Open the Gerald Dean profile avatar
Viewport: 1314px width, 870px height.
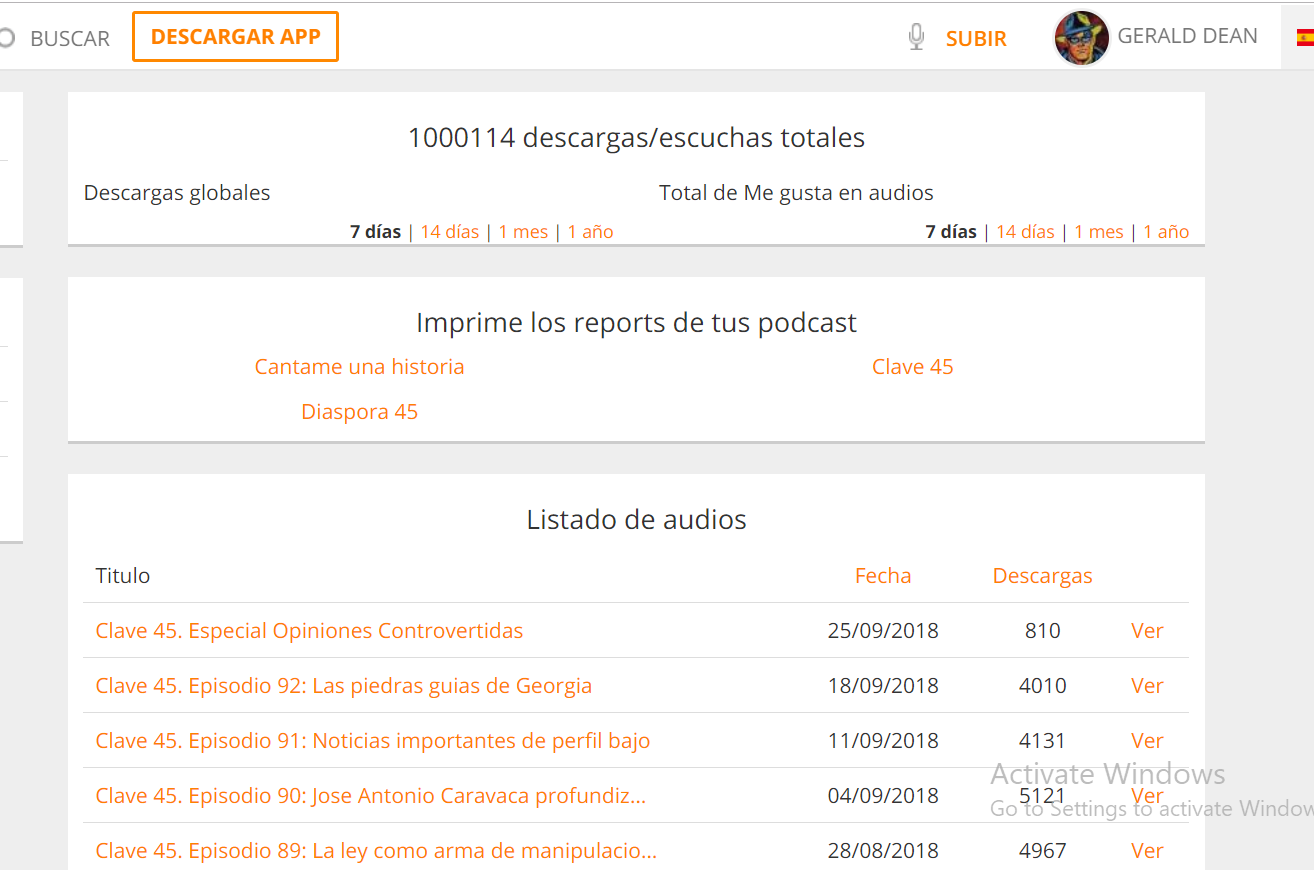click(1082, 38)
